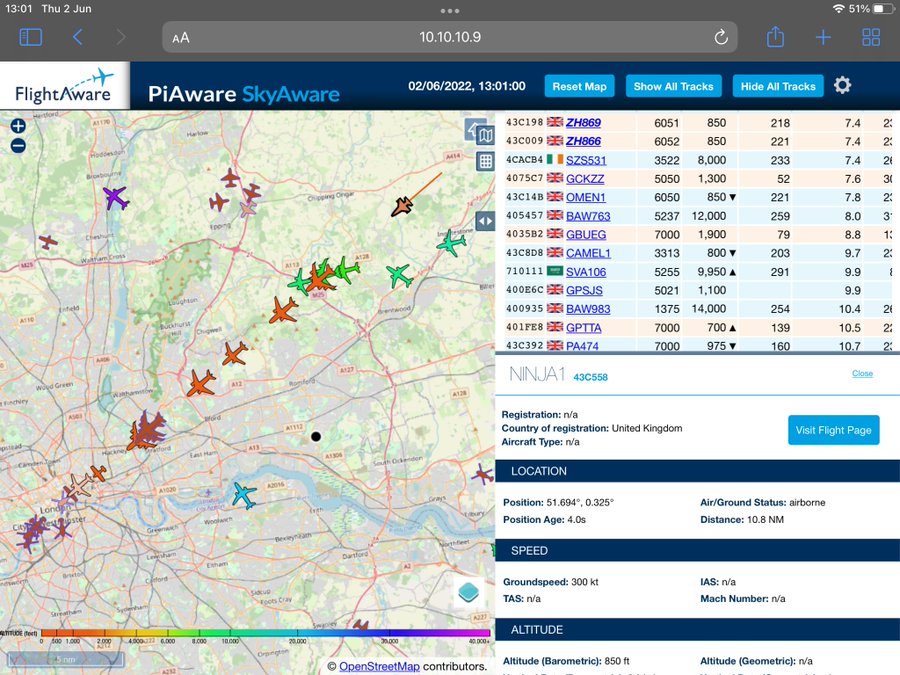Select flight ZH866 in the table
Image resolution: width=900 pixels, height=675 pixels.
coord(583,141)
